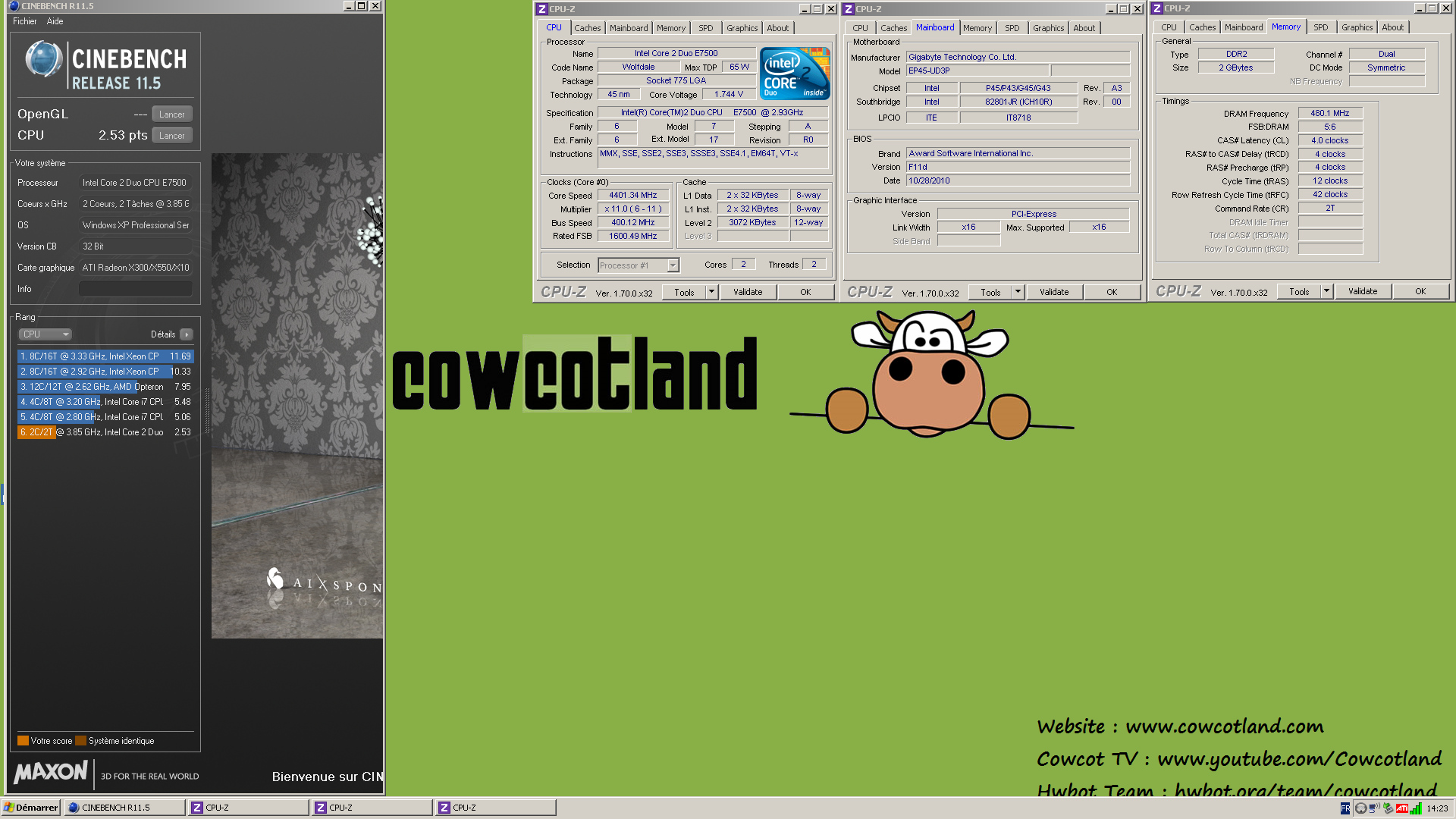1456x819 pixels.
Task: Click the Intel Core 2 Duo logo badge
Action: (x=795, y=74)
